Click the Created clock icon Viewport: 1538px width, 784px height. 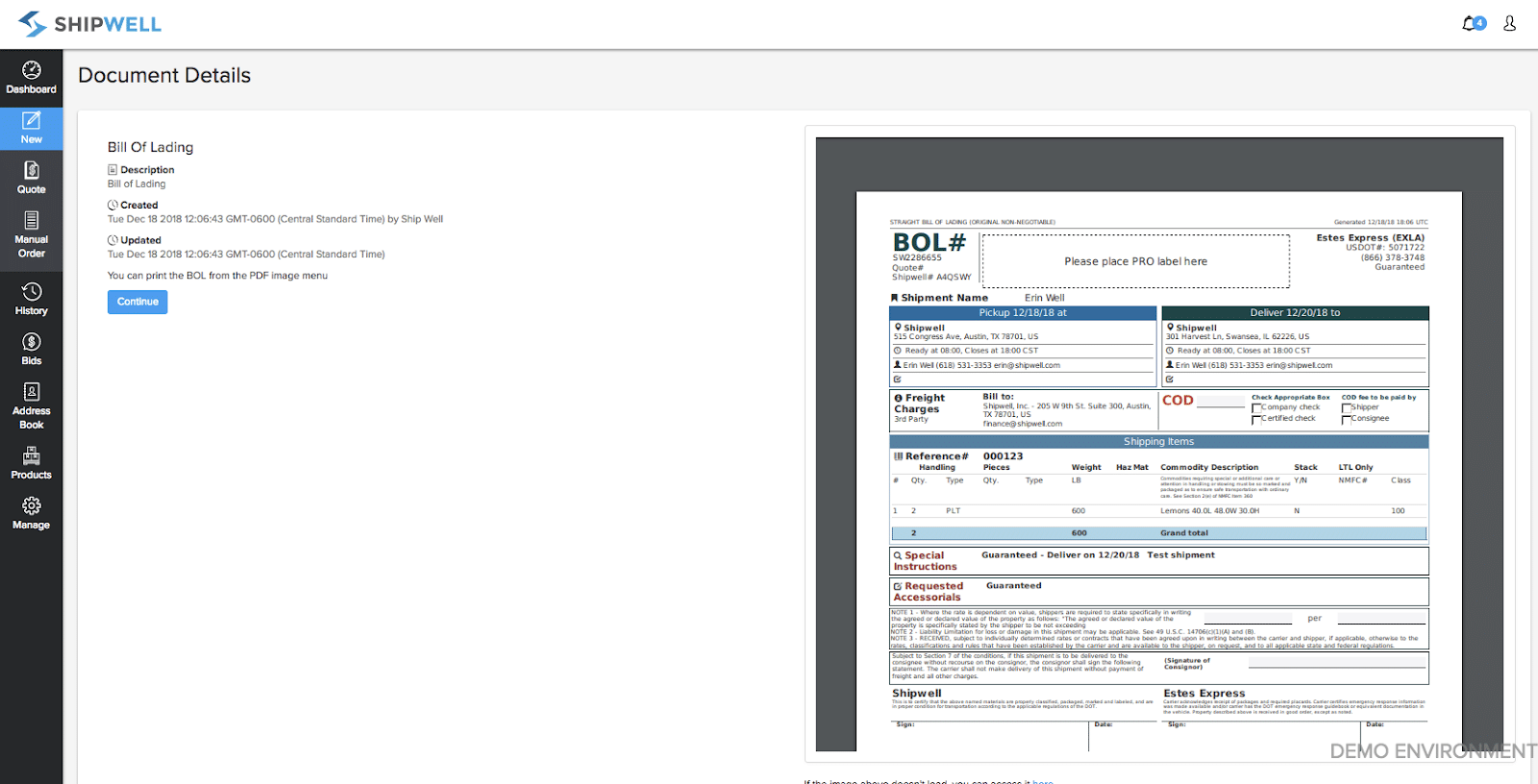tap(112, 206)
